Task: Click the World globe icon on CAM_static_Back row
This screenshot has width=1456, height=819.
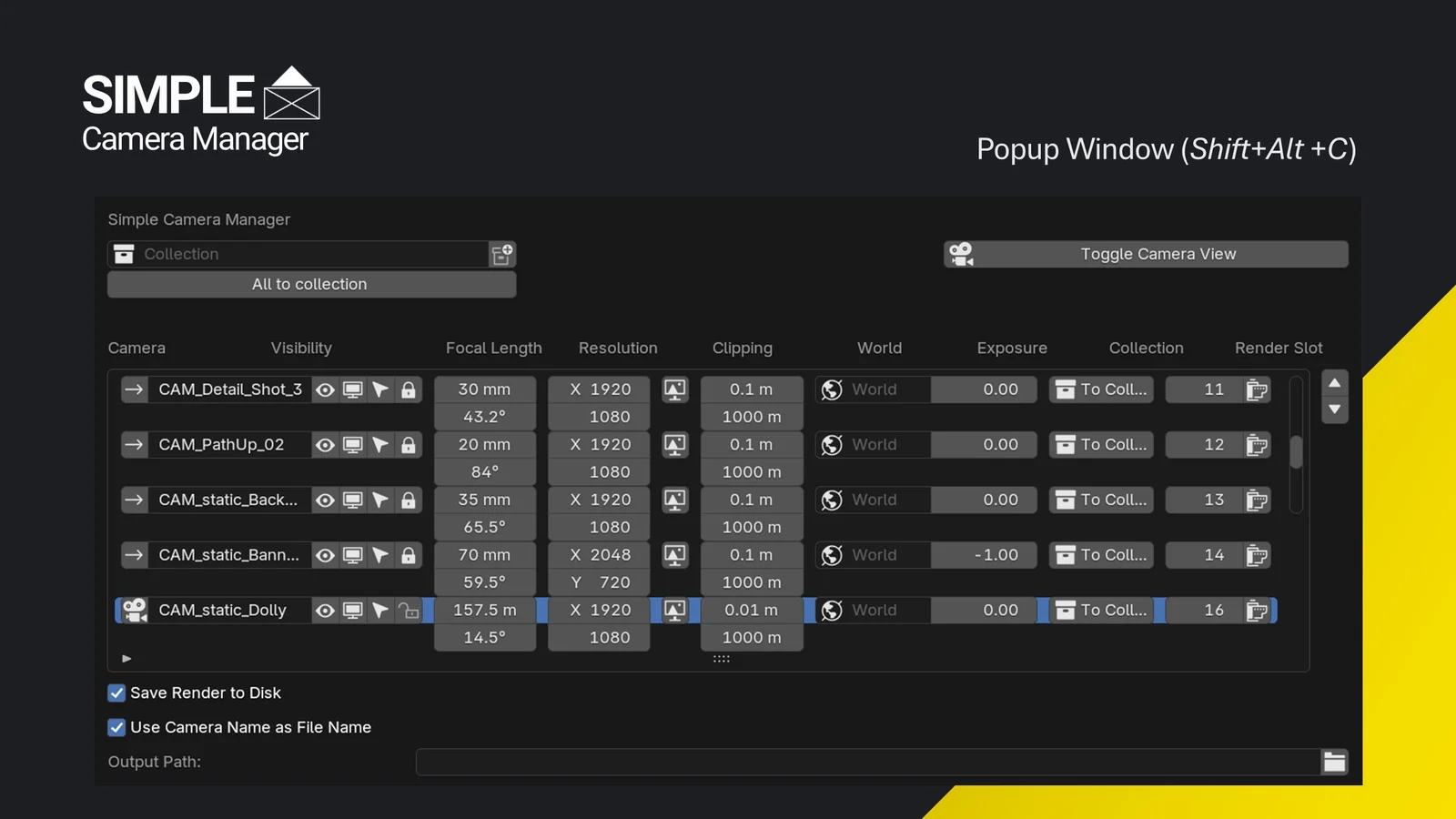Action: tap(831, 500)
